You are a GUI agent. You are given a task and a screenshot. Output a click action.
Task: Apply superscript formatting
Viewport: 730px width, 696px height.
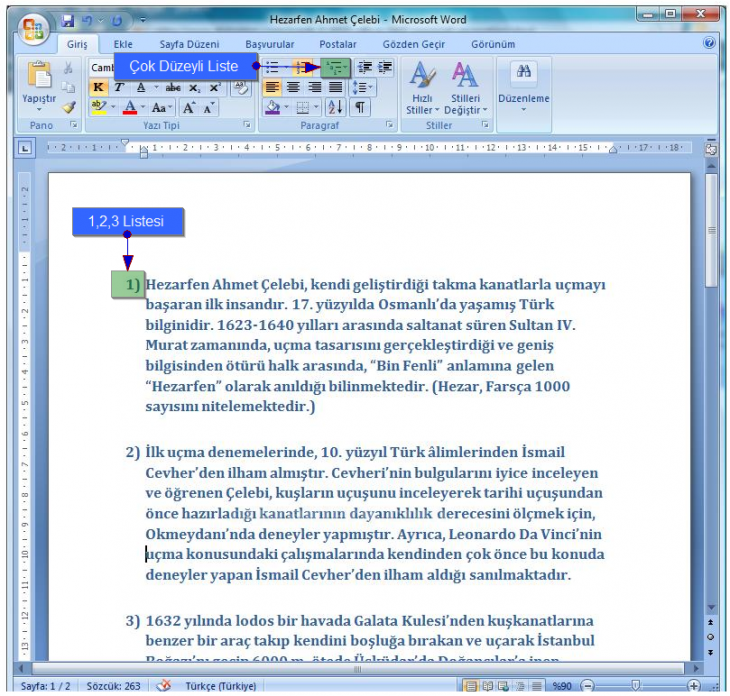coord(215,88)
